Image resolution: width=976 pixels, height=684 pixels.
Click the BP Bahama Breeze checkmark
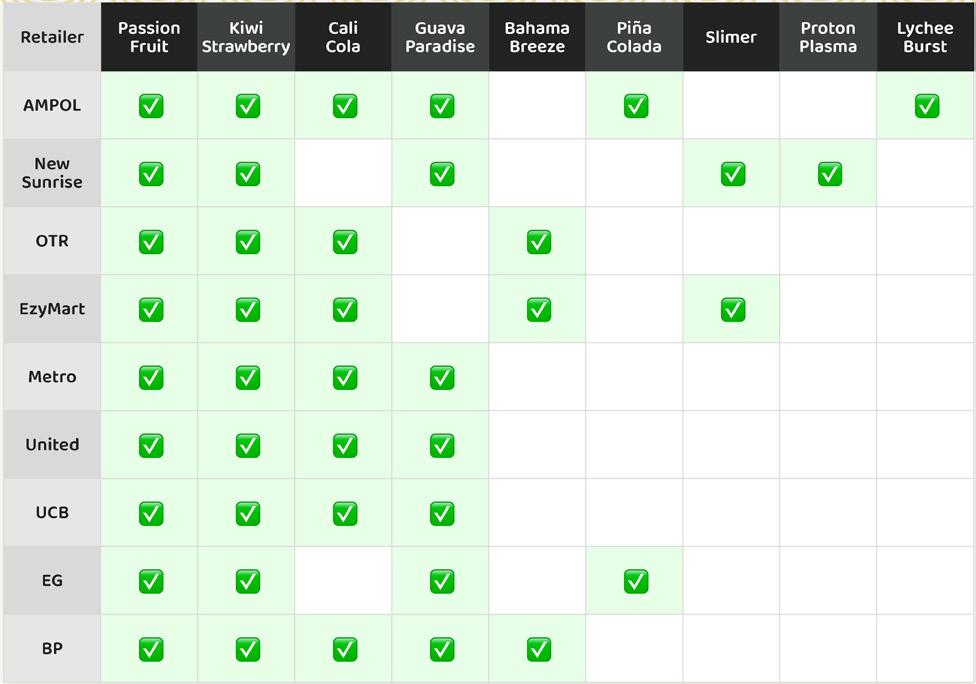click(x=538, y=649)
